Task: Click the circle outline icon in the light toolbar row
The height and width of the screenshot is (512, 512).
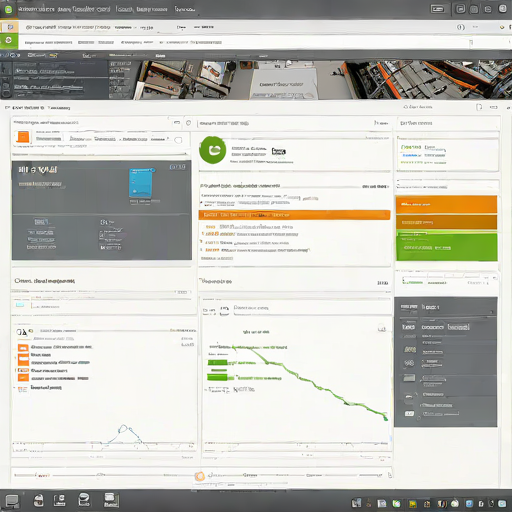Action: [461, 27]
